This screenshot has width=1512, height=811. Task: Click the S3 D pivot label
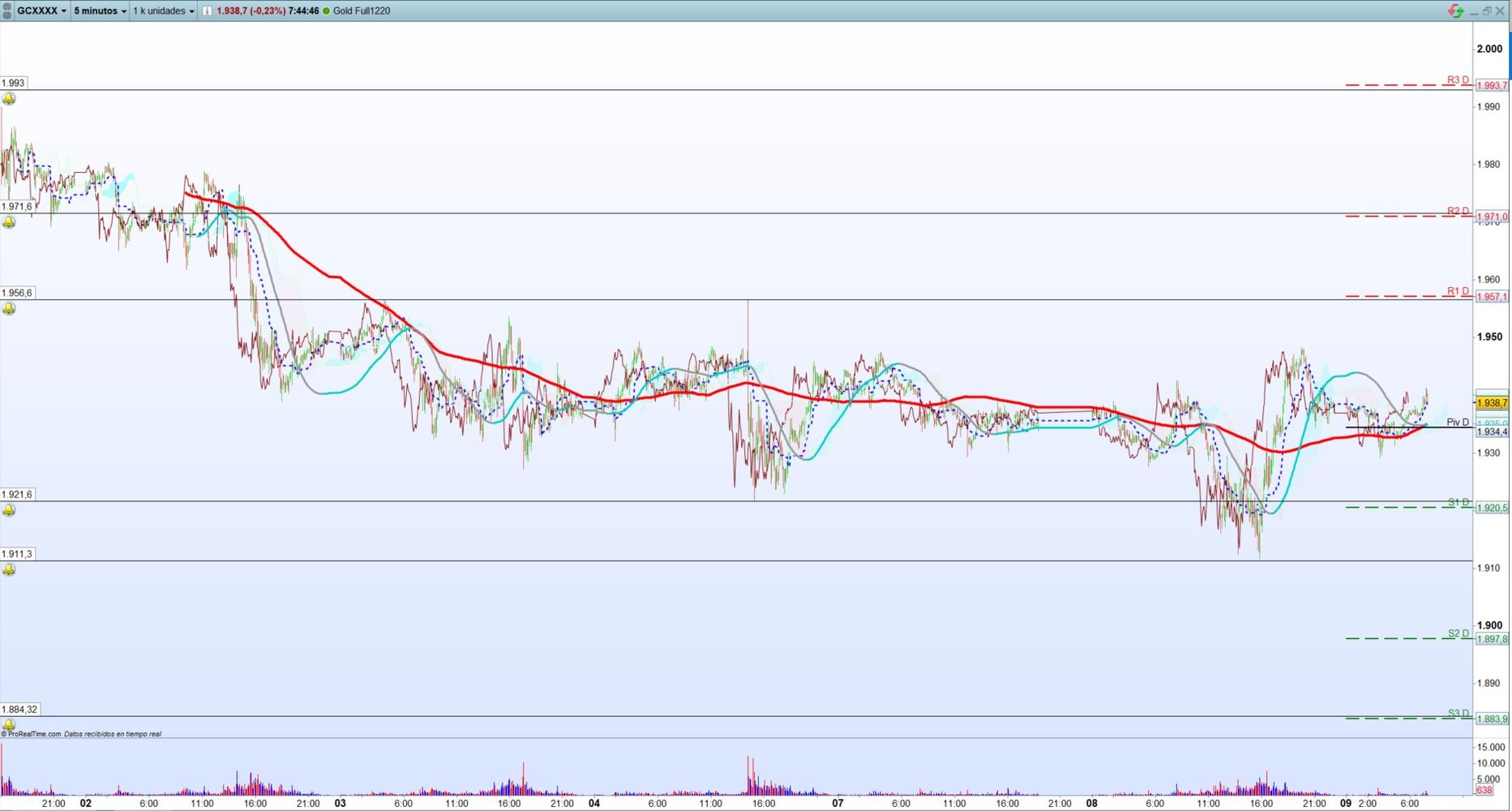pos(1458,714)
